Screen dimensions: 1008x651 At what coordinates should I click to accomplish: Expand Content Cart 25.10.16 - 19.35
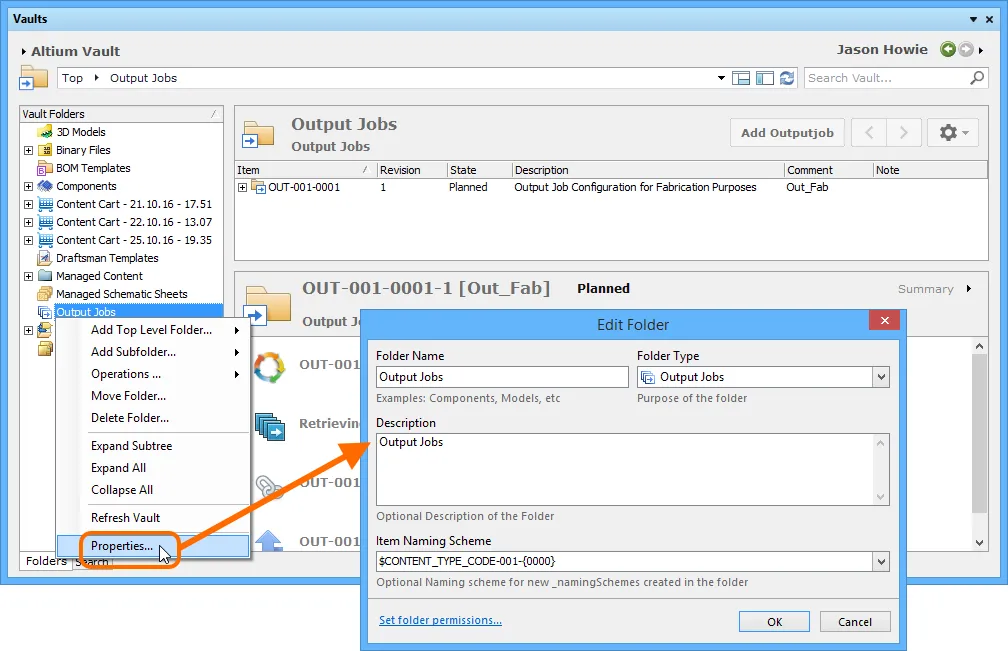point(28,240)
